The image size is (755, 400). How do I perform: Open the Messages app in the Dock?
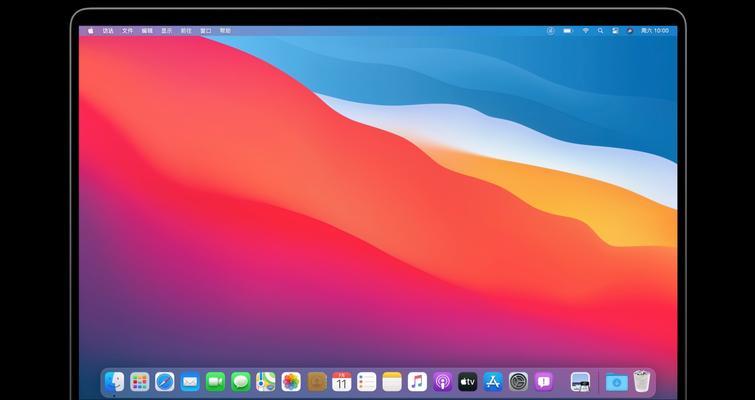(241, 382)
